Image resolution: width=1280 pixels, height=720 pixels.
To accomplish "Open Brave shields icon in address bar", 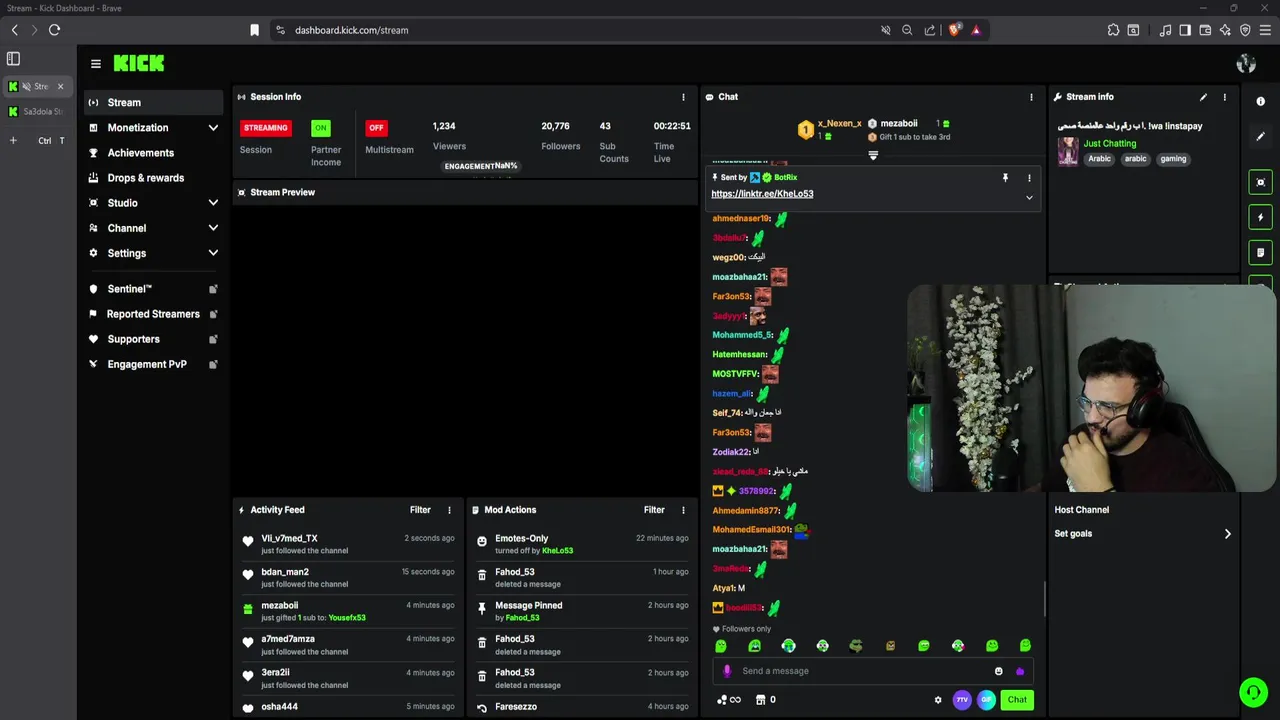I will pos(955,30).
